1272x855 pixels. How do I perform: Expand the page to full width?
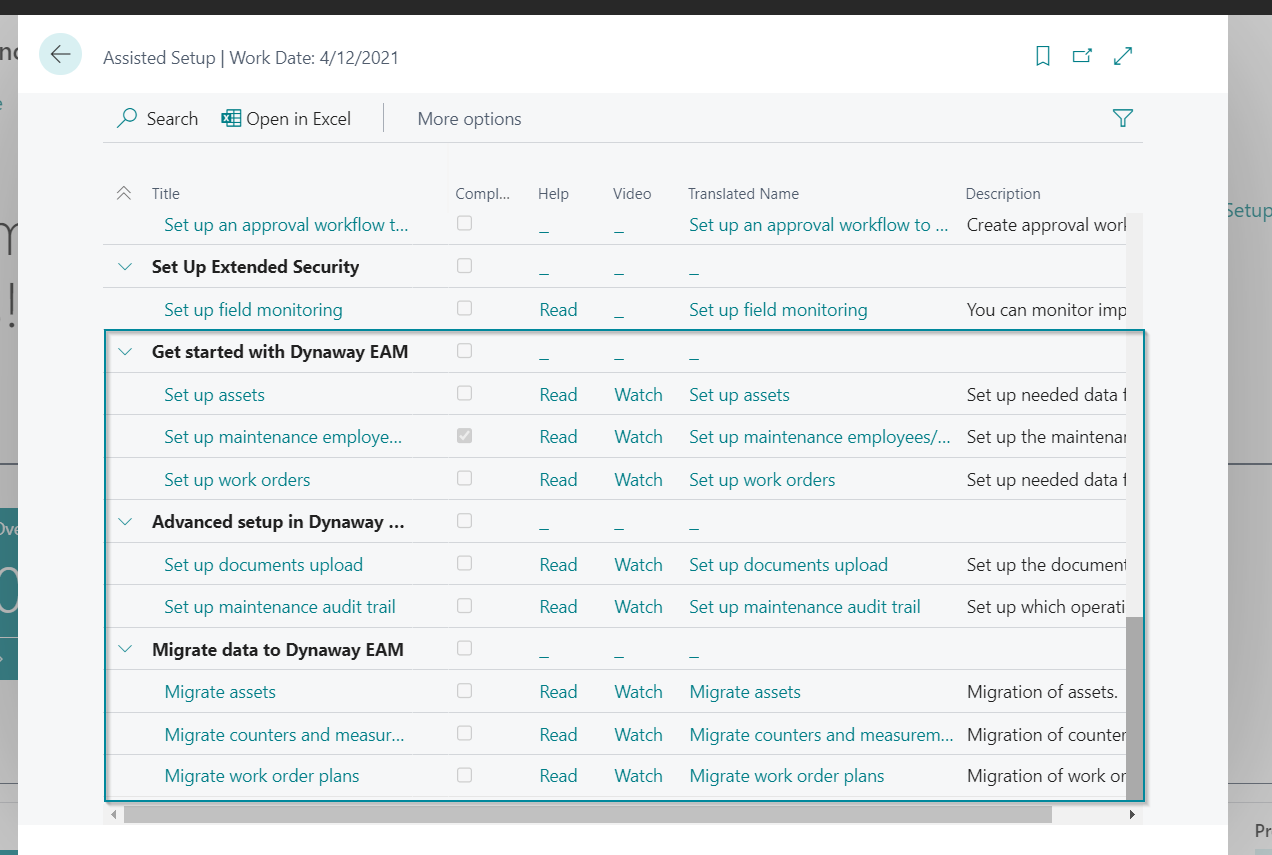pos(1123,56)
